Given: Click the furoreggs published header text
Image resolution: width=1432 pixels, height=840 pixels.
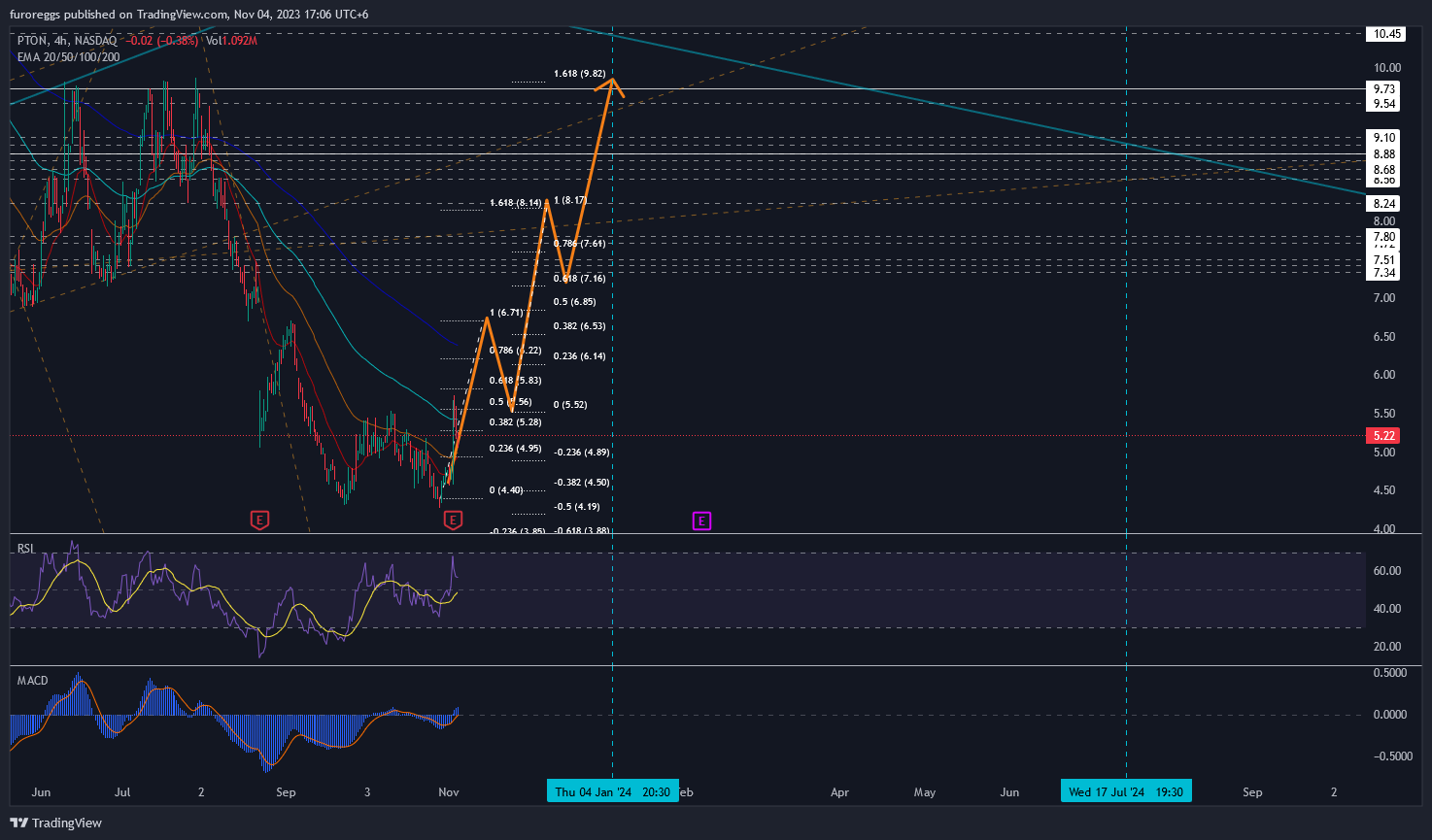Looking at the screenshot, I should tap(188, 15).
